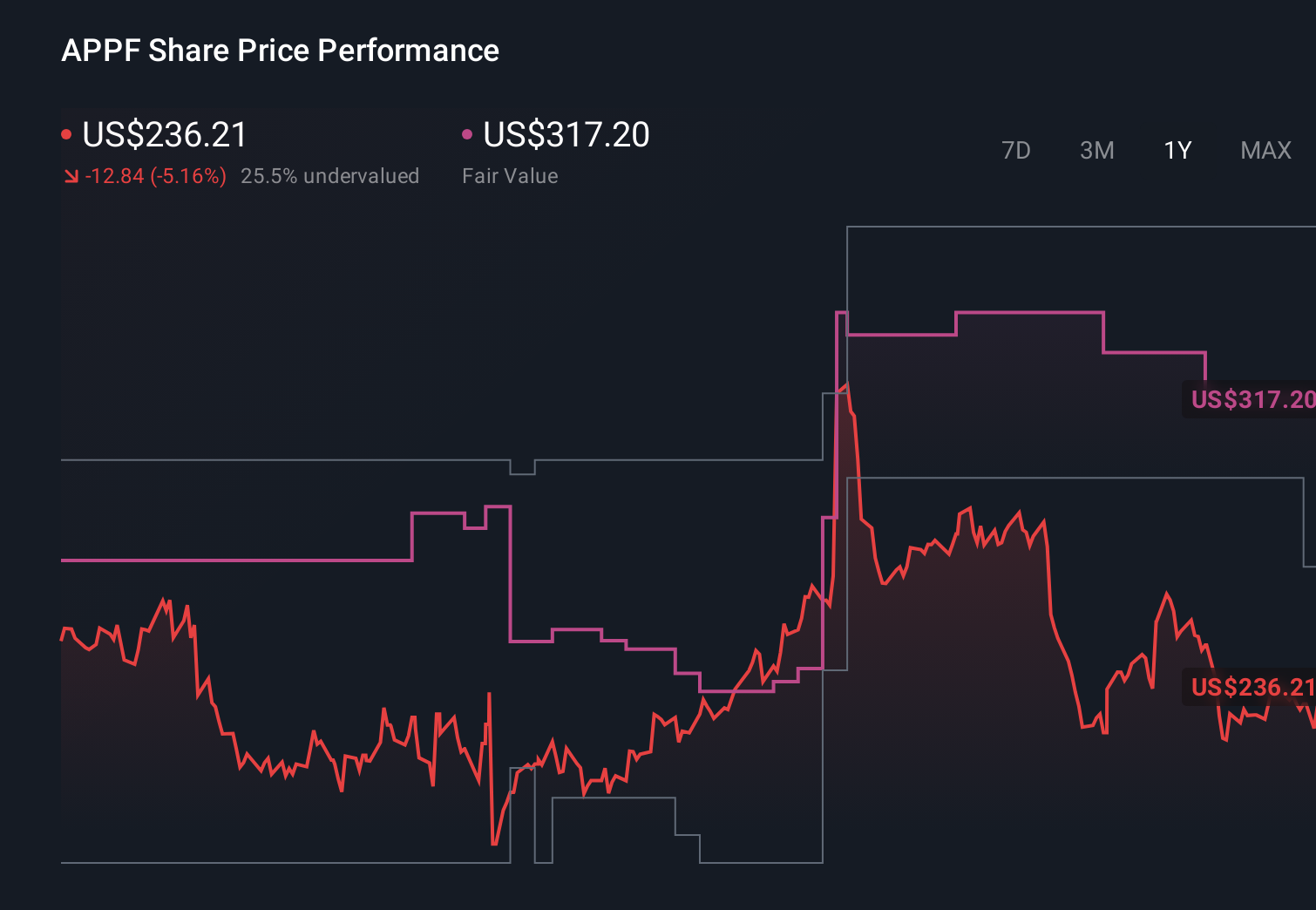Show the MAX price history

[x=1265, y=151]
